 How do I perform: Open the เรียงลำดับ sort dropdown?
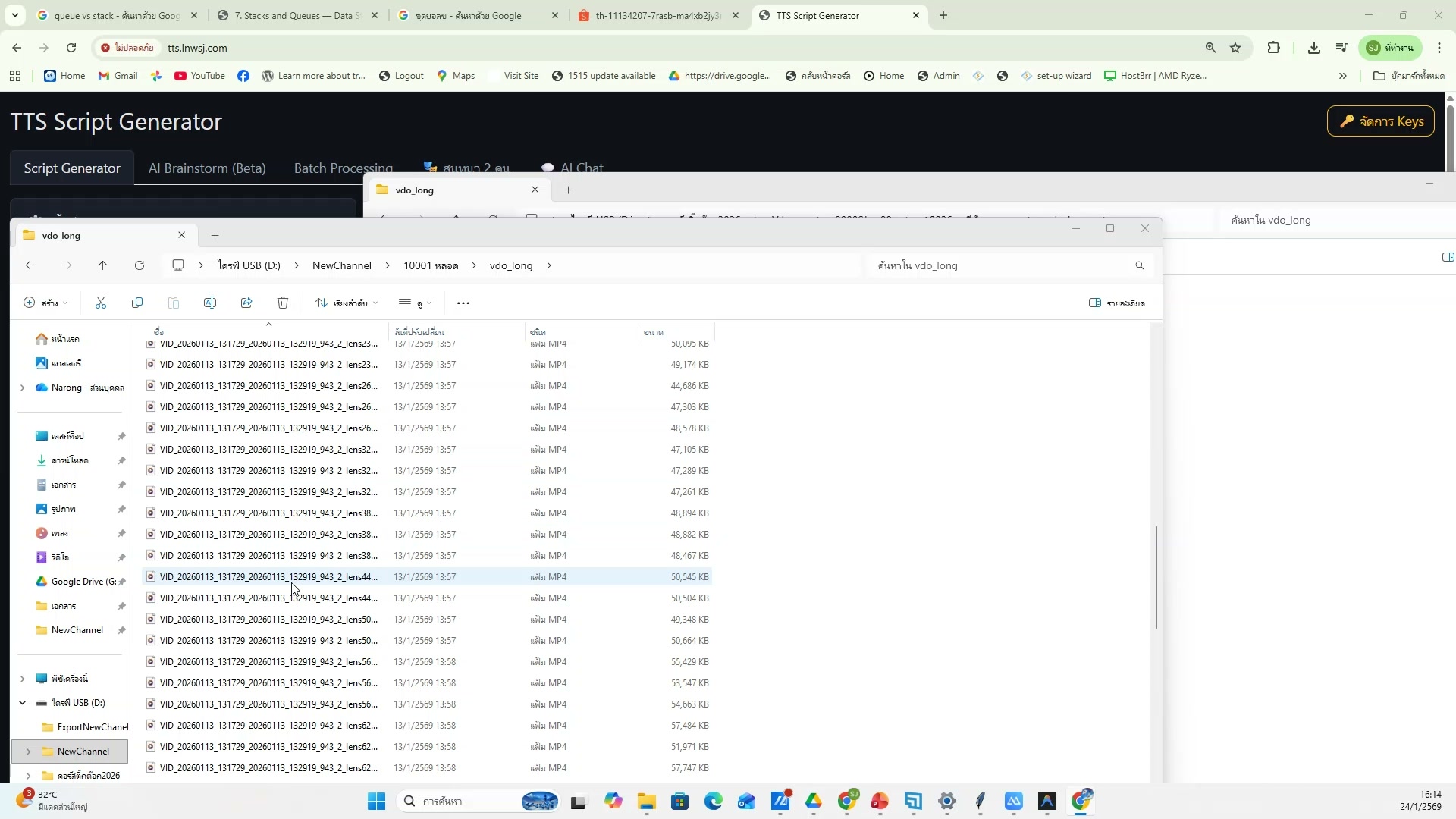pyautogui.click(x=347, y=303)
